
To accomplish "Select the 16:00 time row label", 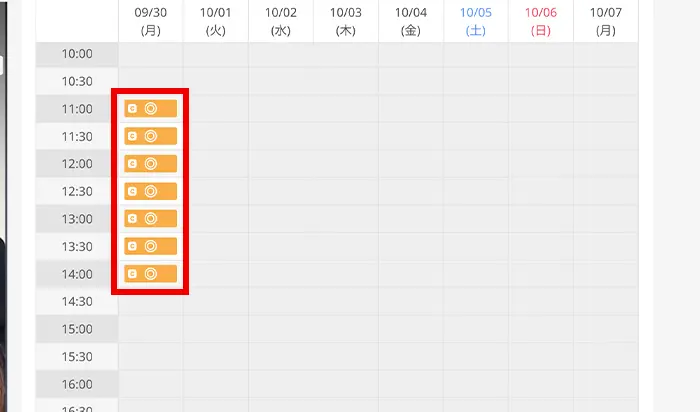I will click(77, 384).
